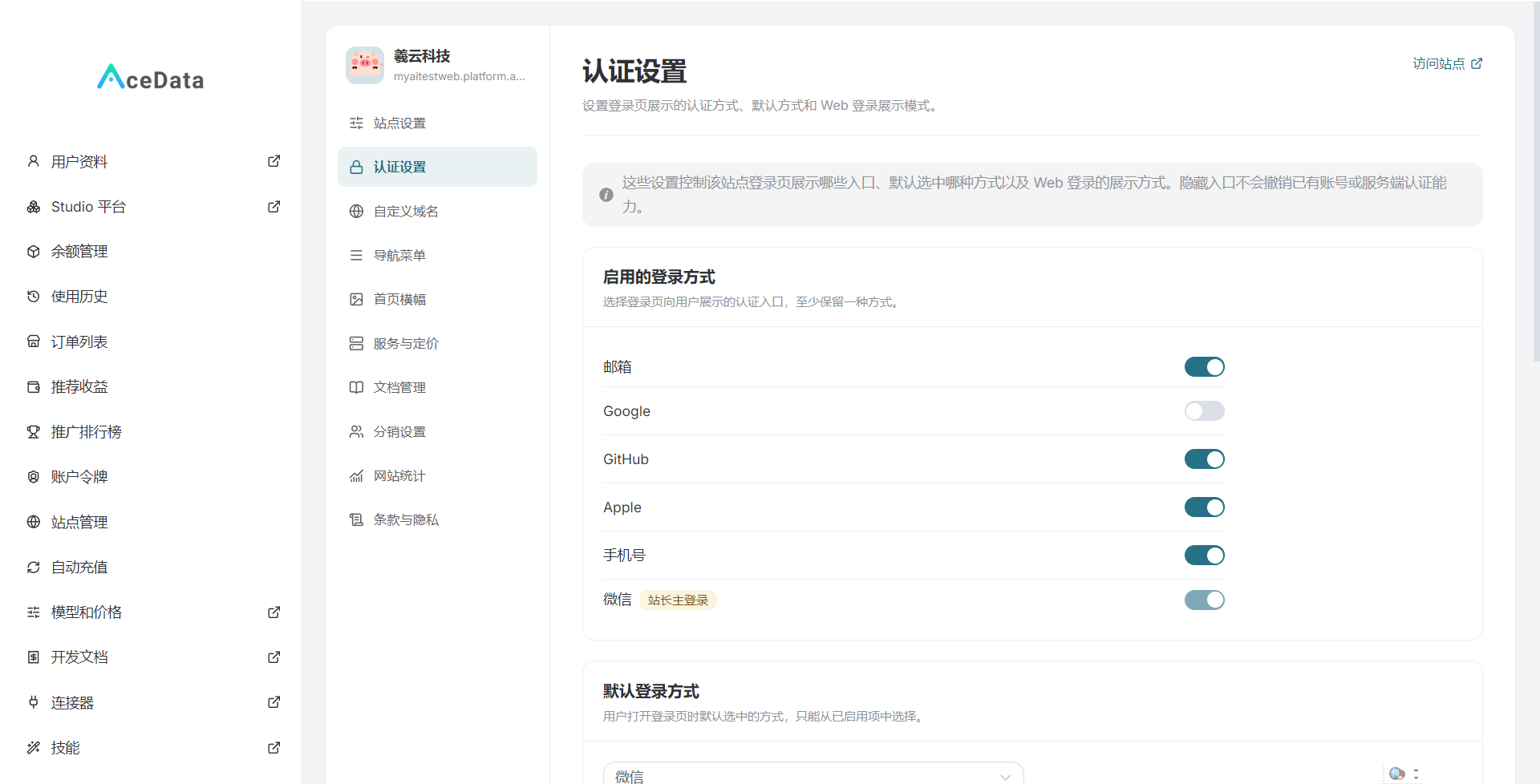Enable the Google login toggle
This screenshot has height=784, width=1540.
click(1204, 411)
